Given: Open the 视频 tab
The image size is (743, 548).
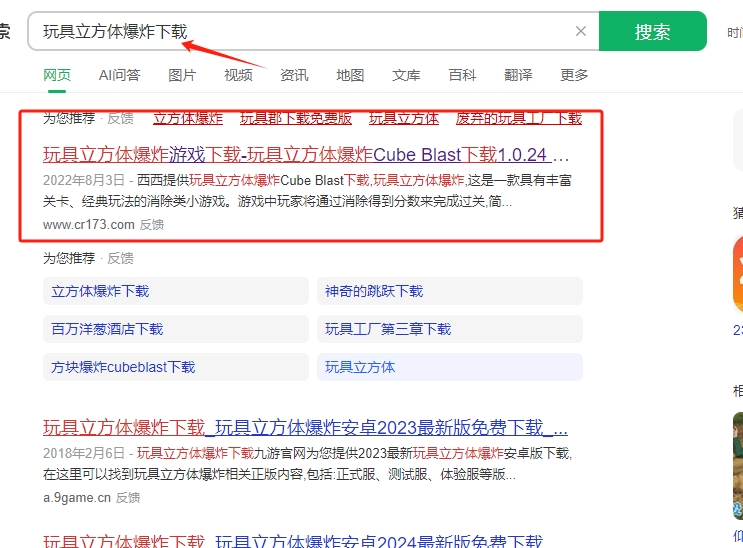Looking at the screenshot, I should point(238,75).
